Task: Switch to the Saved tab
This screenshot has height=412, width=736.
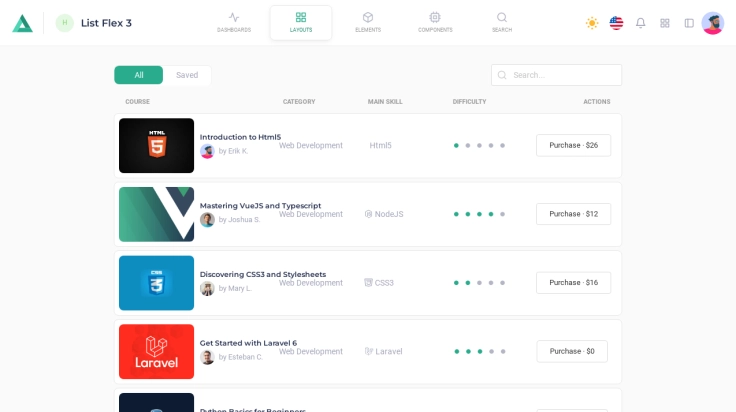Action: 187,75
